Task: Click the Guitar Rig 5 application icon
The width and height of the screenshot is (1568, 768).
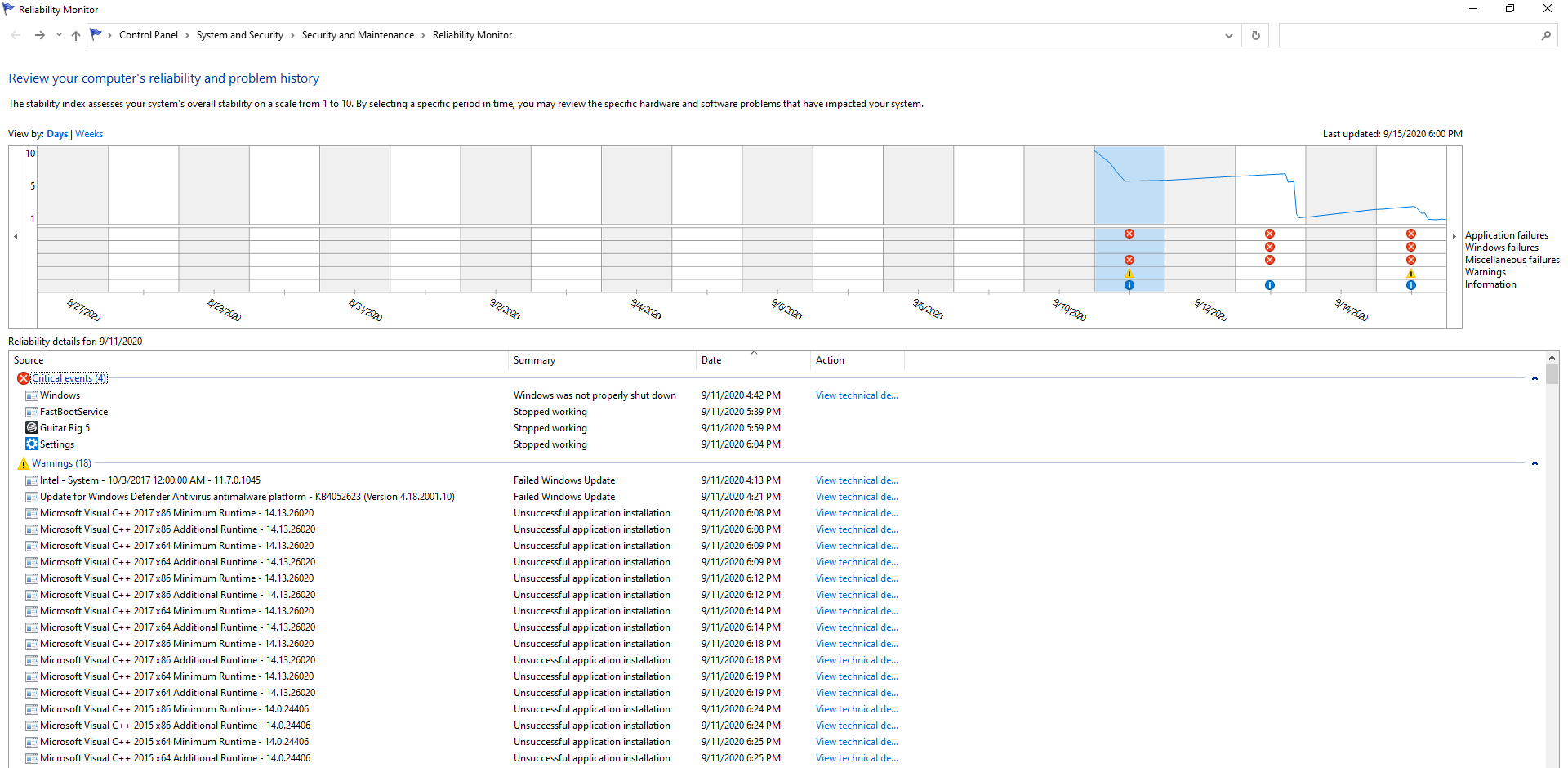Action: 32,427
